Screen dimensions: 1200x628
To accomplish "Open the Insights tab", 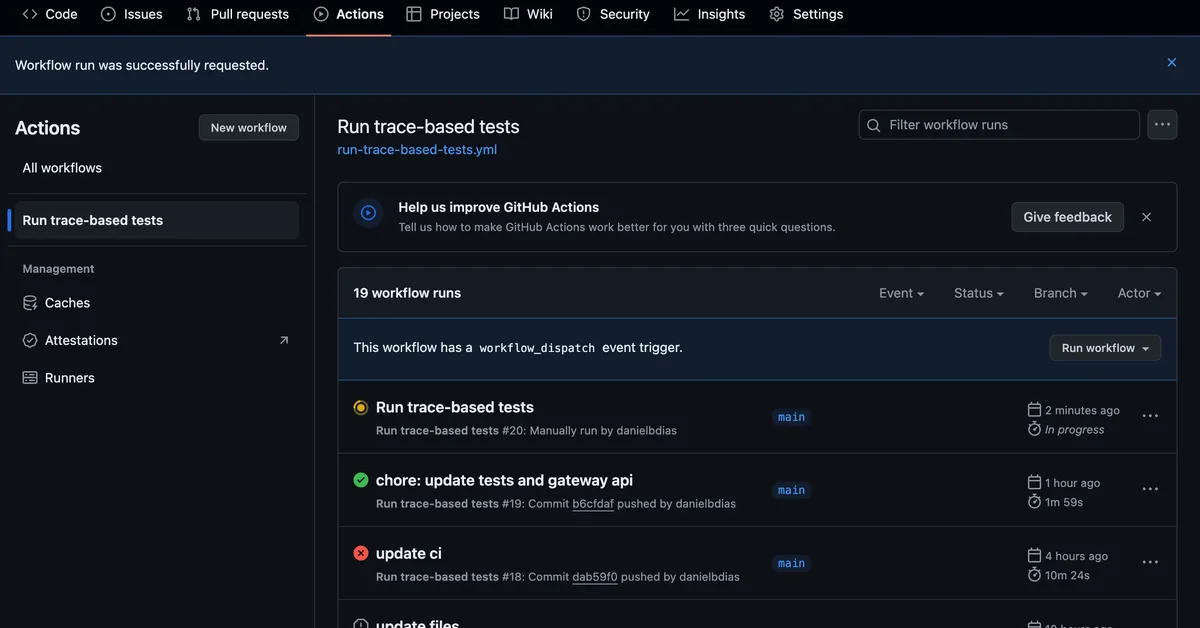I will (709, 14).
